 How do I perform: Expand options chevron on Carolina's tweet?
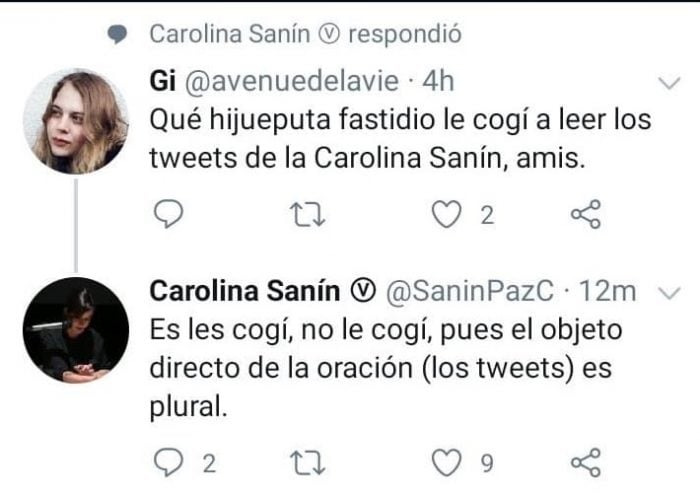click(x=667, y=291)
